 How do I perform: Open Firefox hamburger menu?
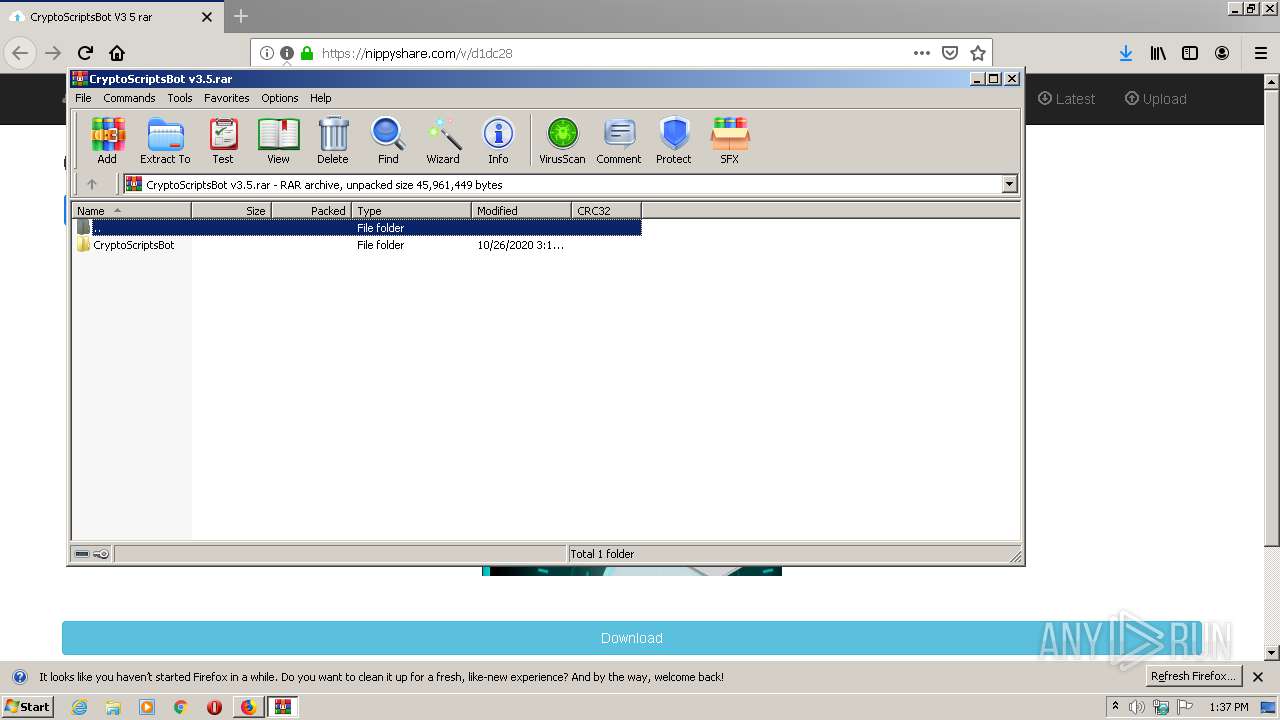tap(1261, 53)
